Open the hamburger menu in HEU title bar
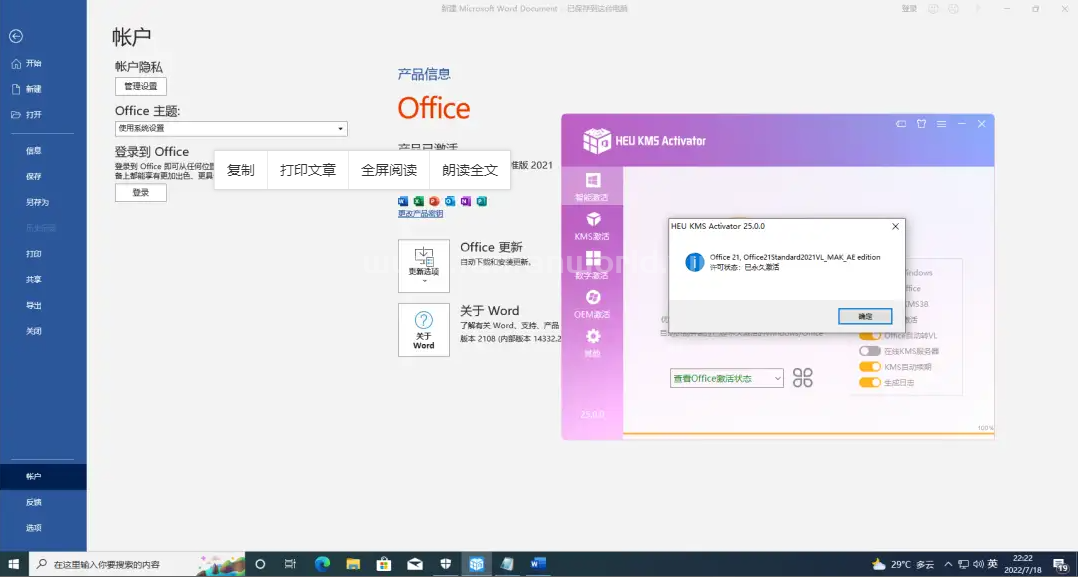Viewport: 1078px width, 577px height. (941, 124)
